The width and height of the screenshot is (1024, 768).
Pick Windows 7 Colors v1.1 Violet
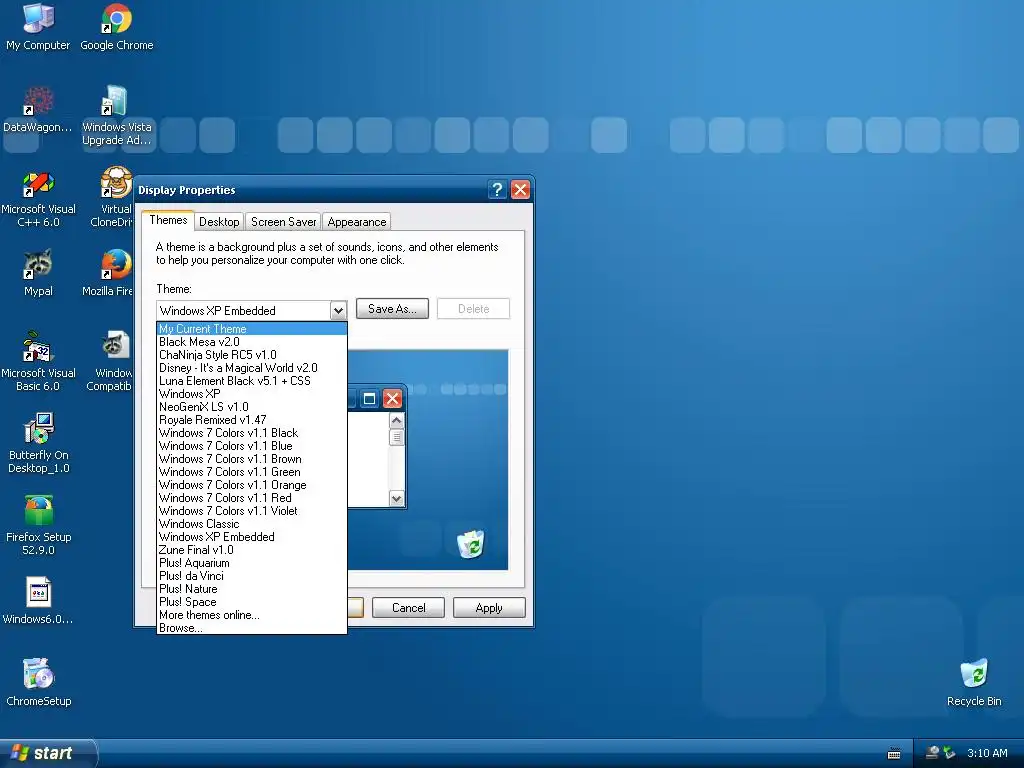tap(251, 511)
